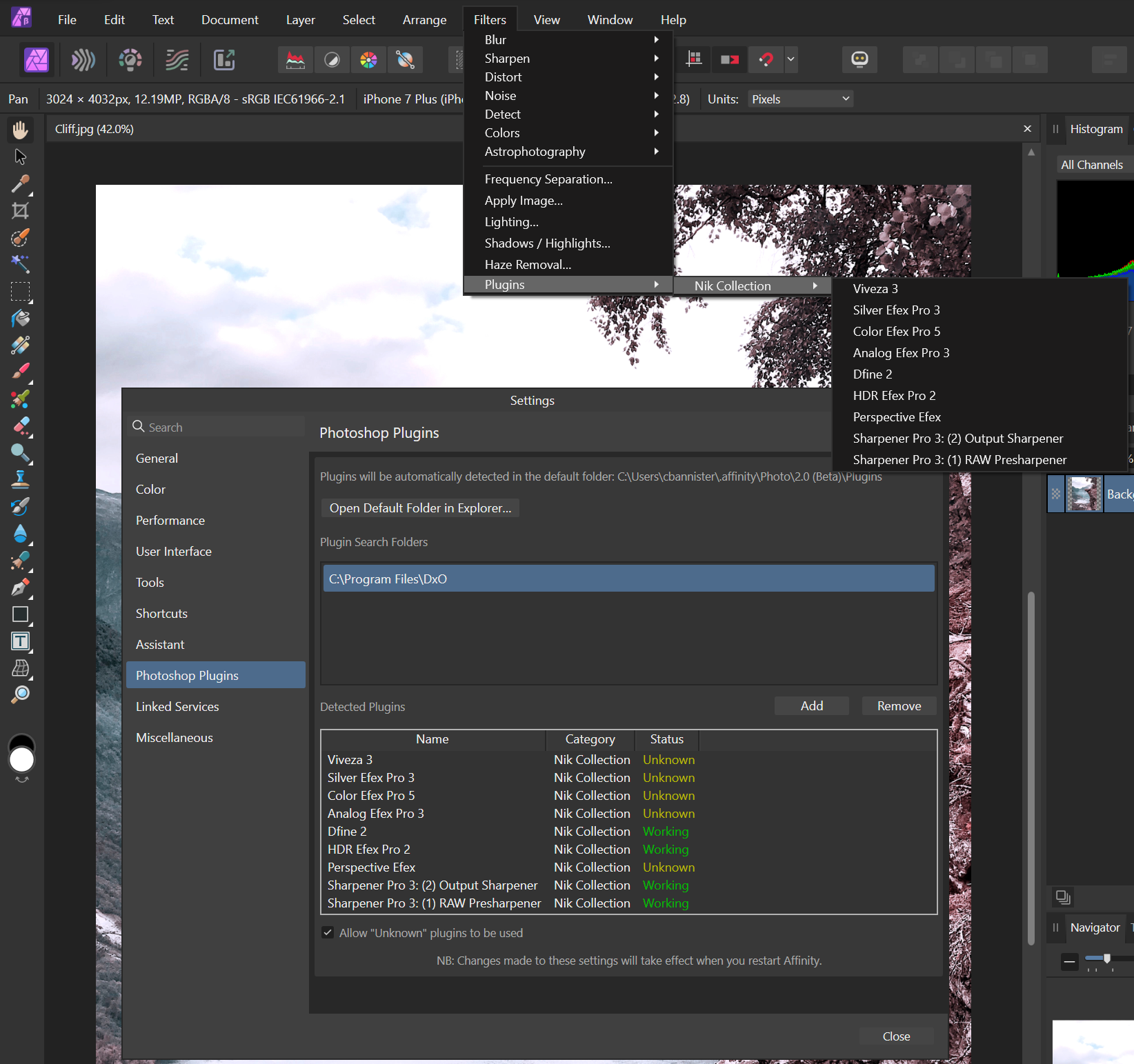Screen dimensions: 1134x1064
Task: Select the Mesh Warp tool
Action: click(21, 668)
